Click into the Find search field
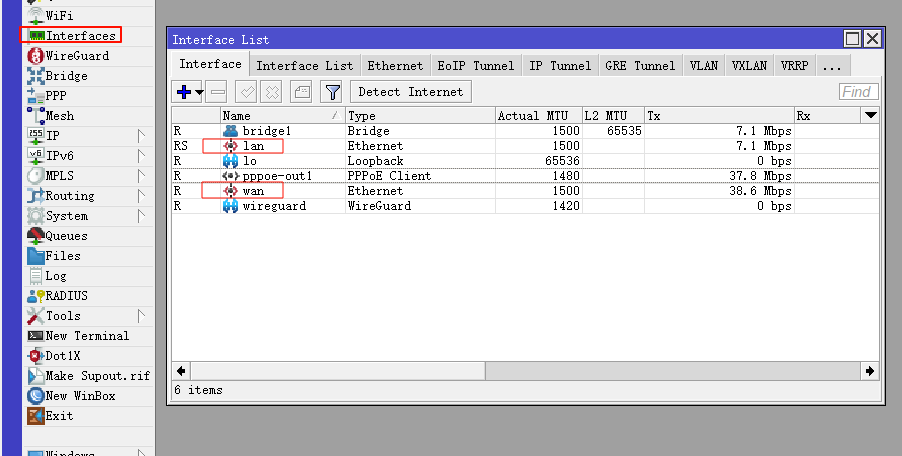Screen dimensions: 902x456 click(x=858, y=92)
